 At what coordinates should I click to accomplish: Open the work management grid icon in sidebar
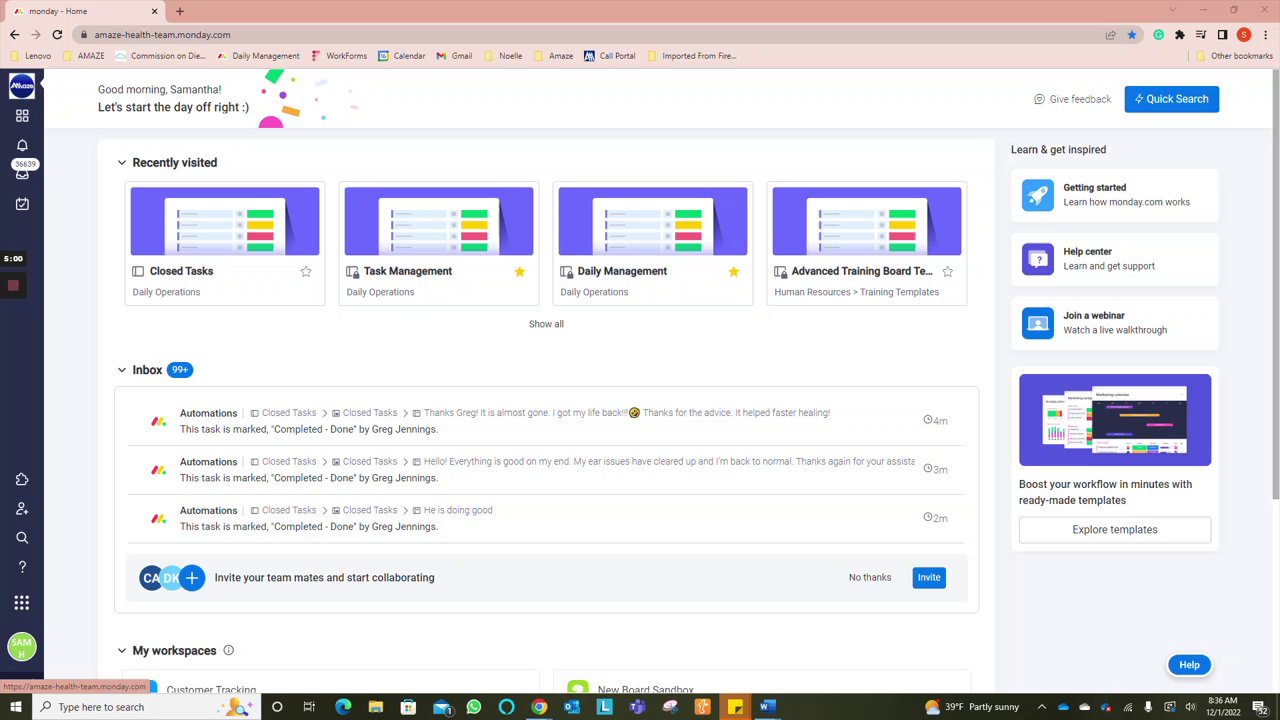click(22, 116)
